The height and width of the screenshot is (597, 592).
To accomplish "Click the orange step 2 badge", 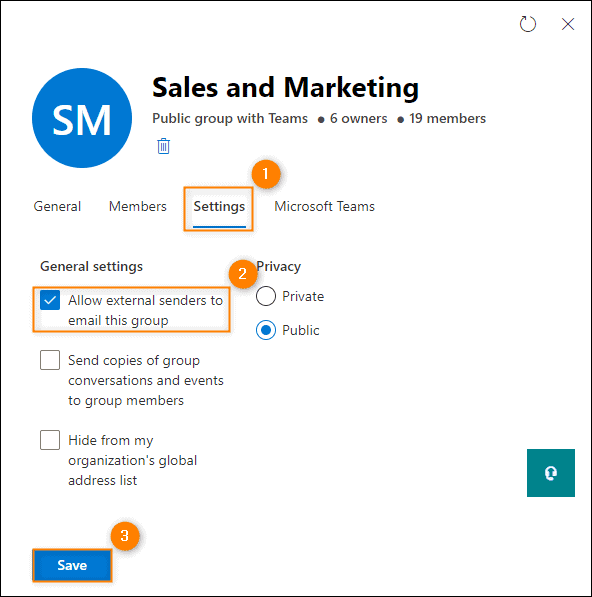I will [x=243, y=274].
